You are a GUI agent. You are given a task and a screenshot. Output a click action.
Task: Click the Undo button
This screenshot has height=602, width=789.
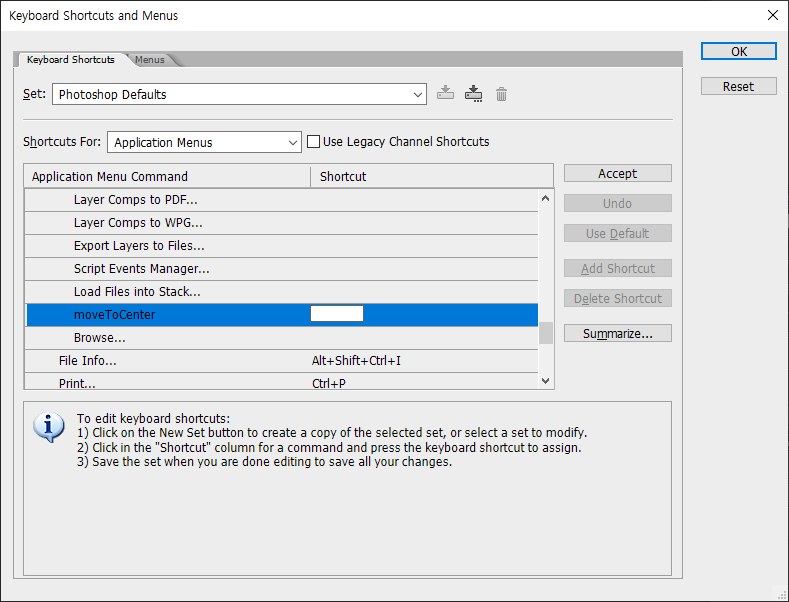(x=617, y=203)
